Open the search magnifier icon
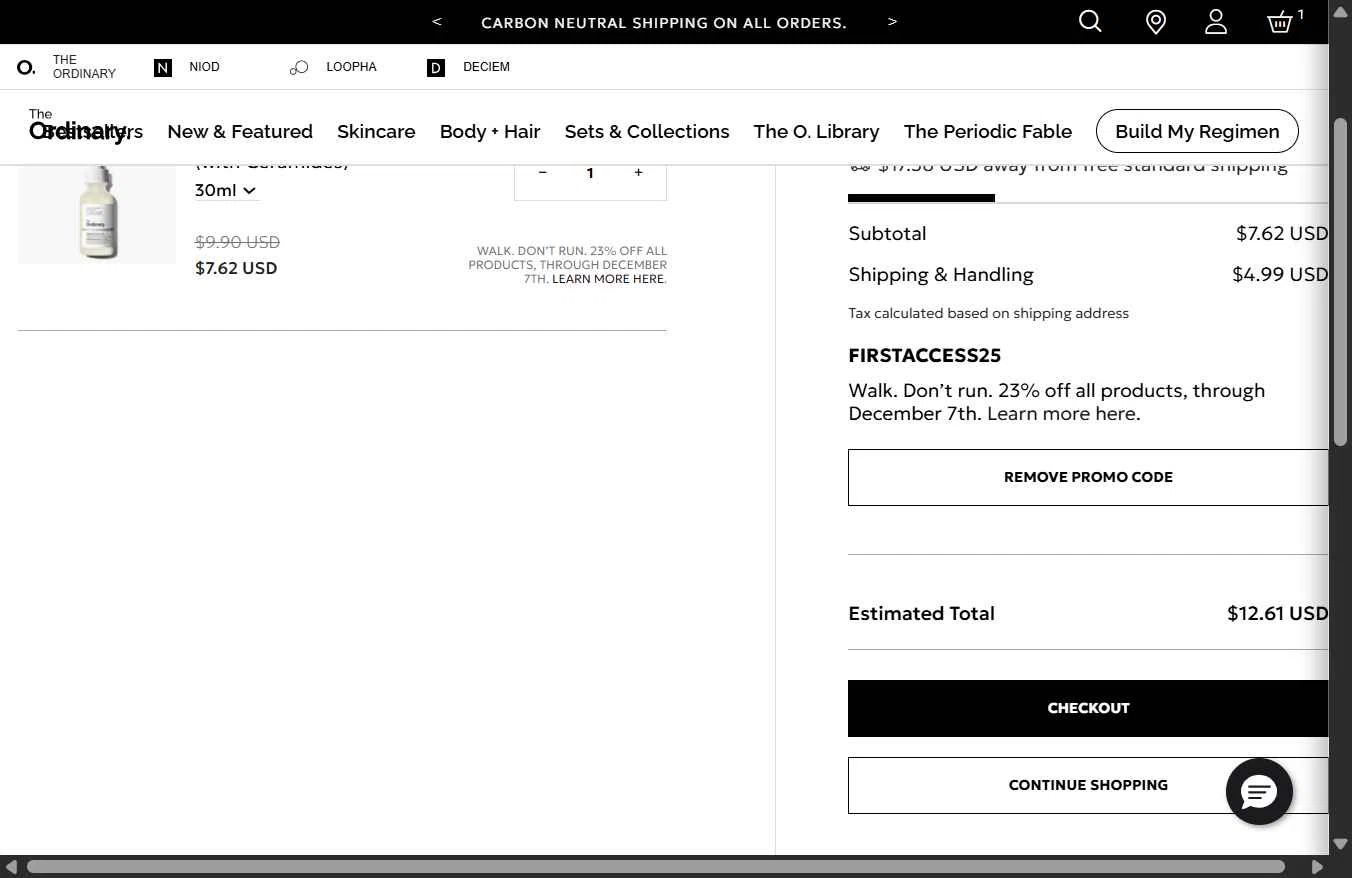The image size is (1352, 878). pyautogui.click(x=1090, y=21)
